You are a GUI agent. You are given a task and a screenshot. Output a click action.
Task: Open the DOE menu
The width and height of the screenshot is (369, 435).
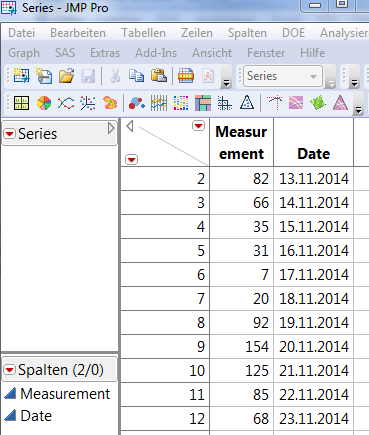pos(294,33)
